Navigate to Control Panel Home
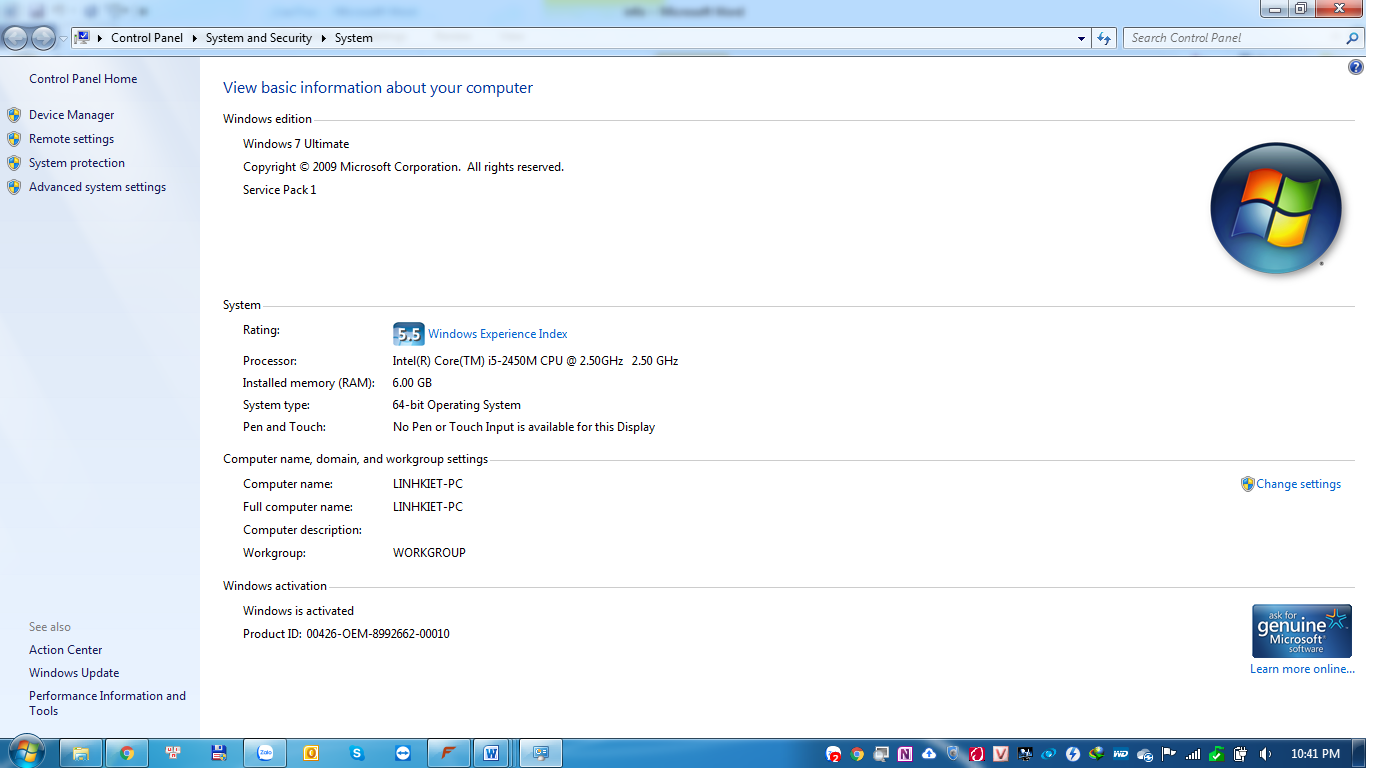The image size is (1374, 768). (x=83, y=79)
